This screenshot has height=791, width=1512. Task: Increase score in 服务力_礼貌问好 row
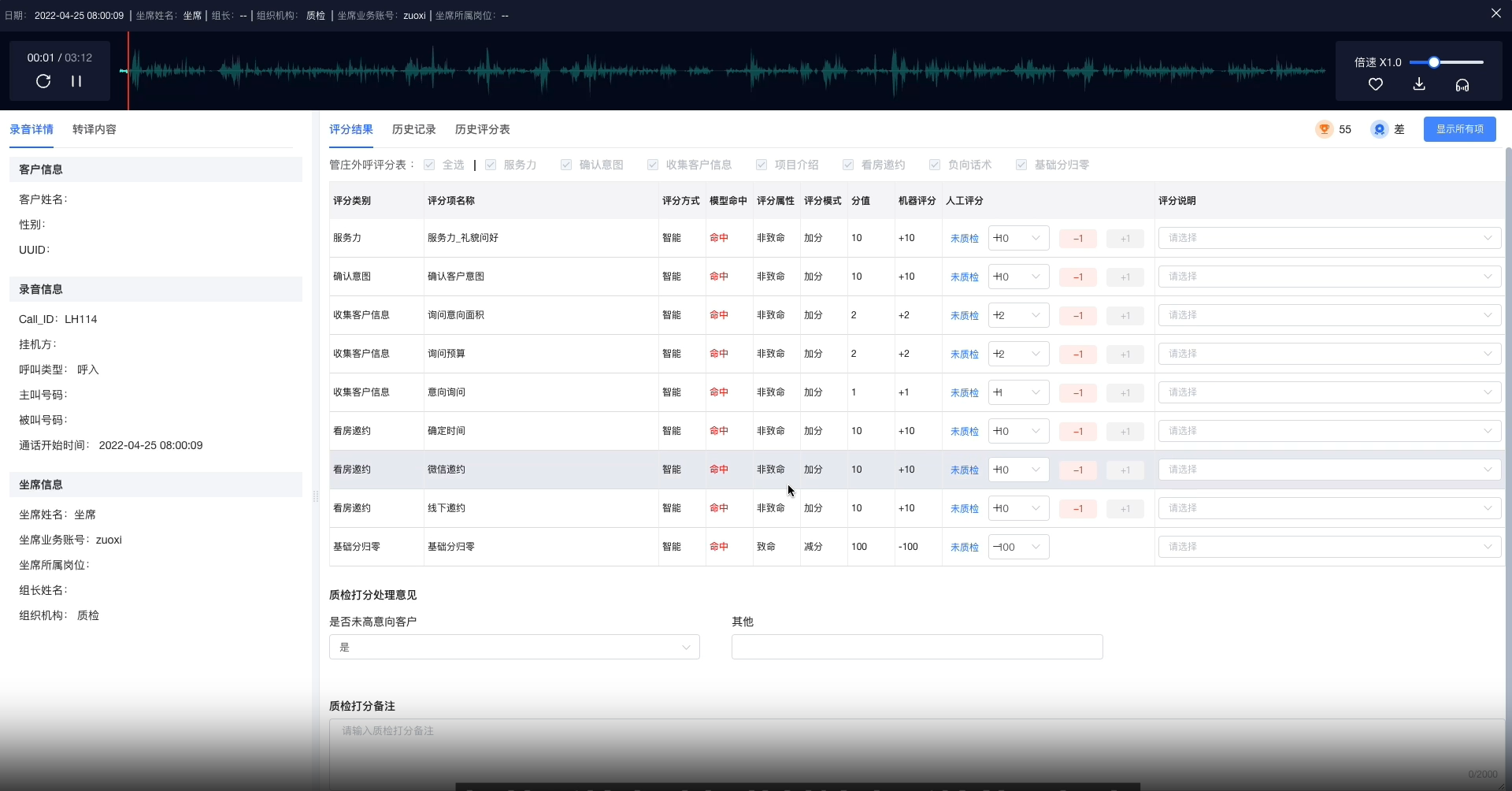(1125, 239)
